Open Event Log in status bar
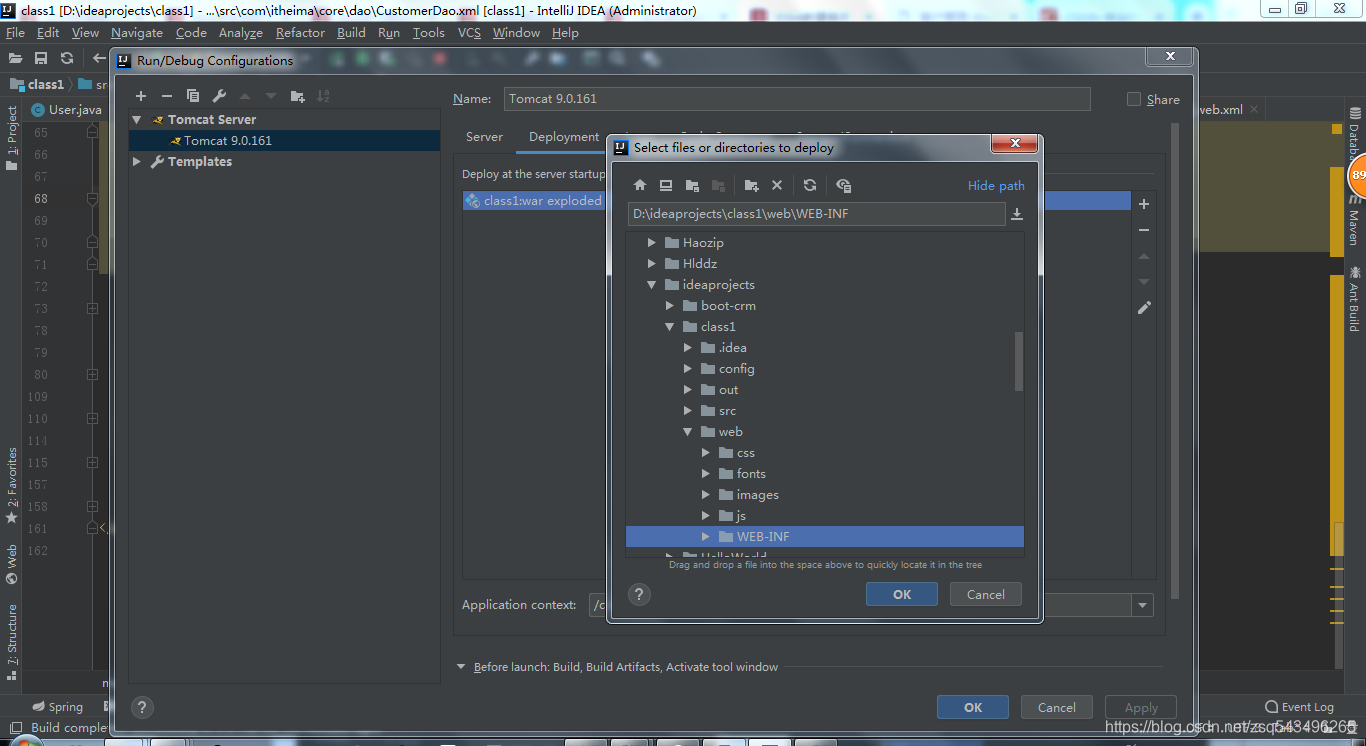The image size is (1366, 746). (1299, 707)
